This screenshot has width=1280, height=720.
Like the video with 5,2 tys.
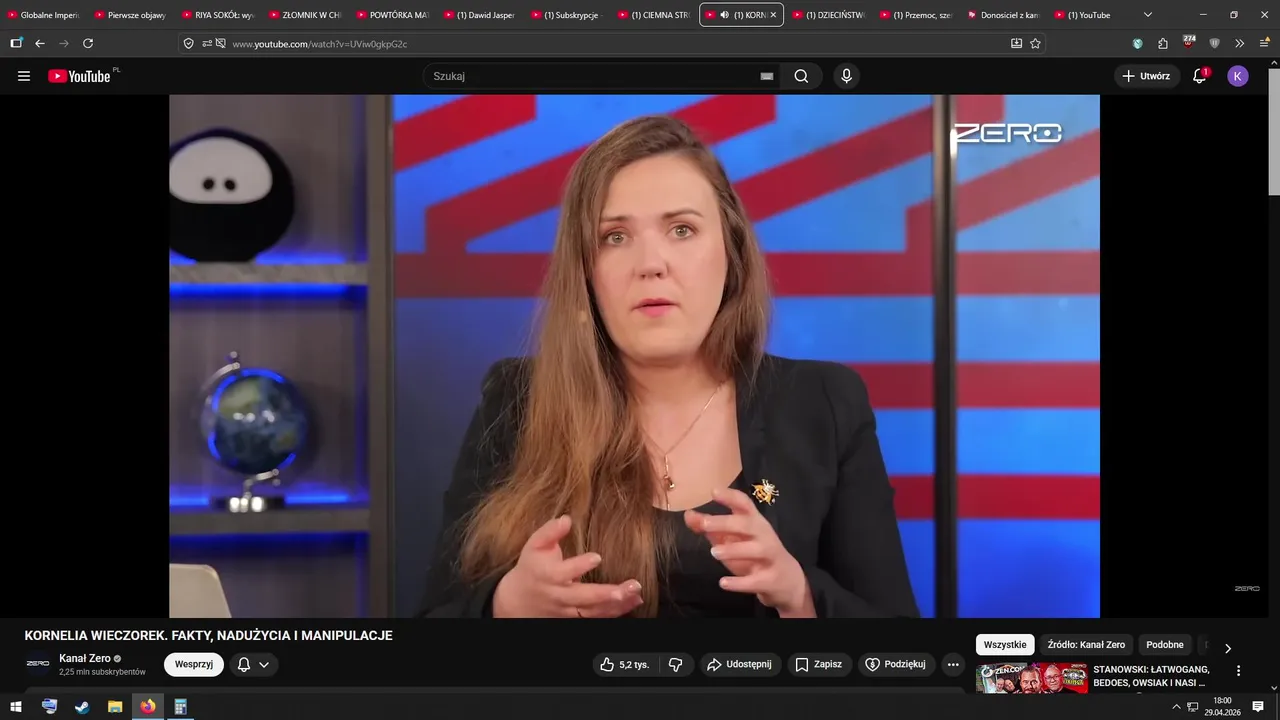coord(625,664)
